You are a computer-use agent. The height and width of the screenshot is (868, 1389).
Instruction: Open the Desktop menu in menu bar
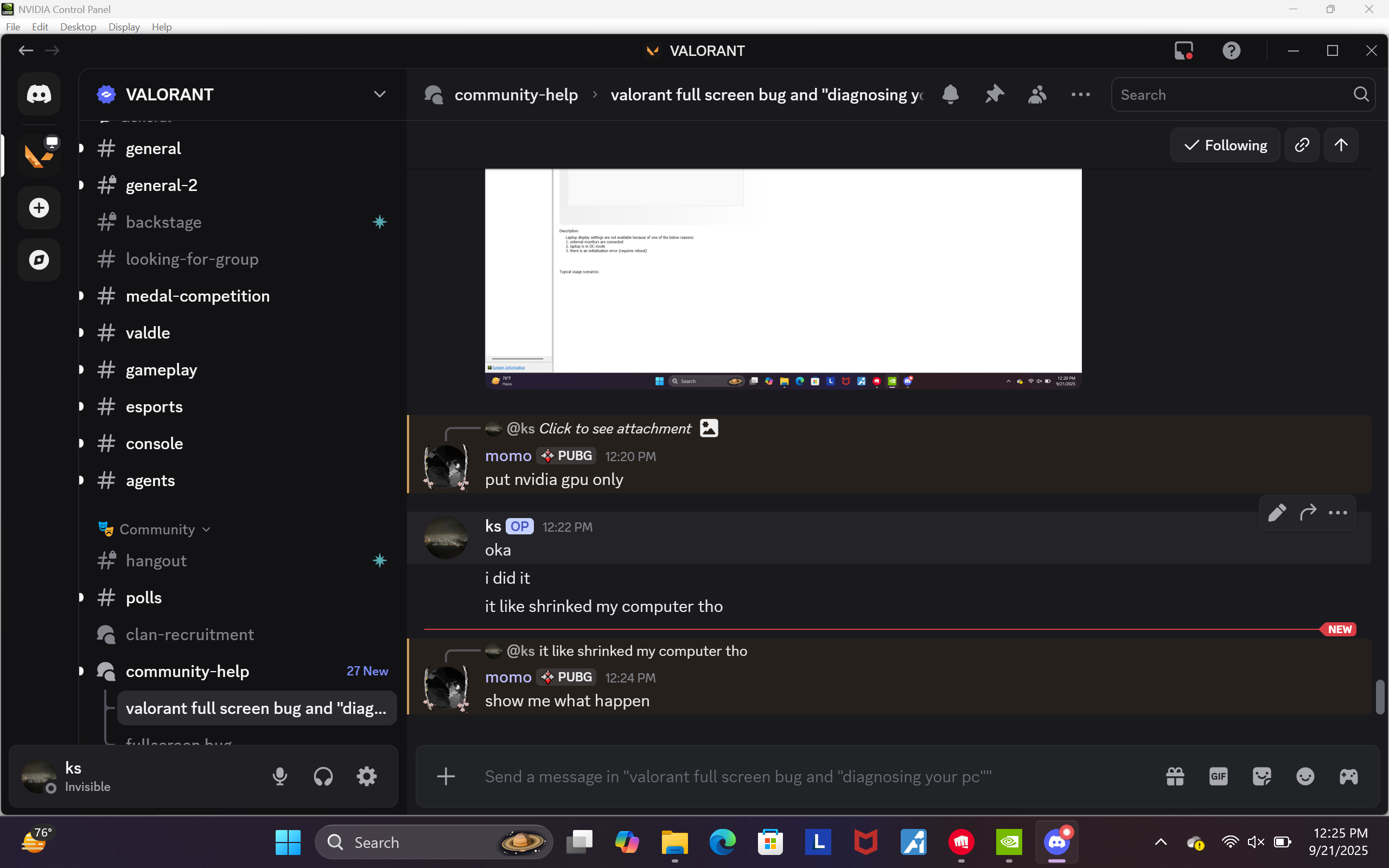pyautogui.click(x=78, y=27)
